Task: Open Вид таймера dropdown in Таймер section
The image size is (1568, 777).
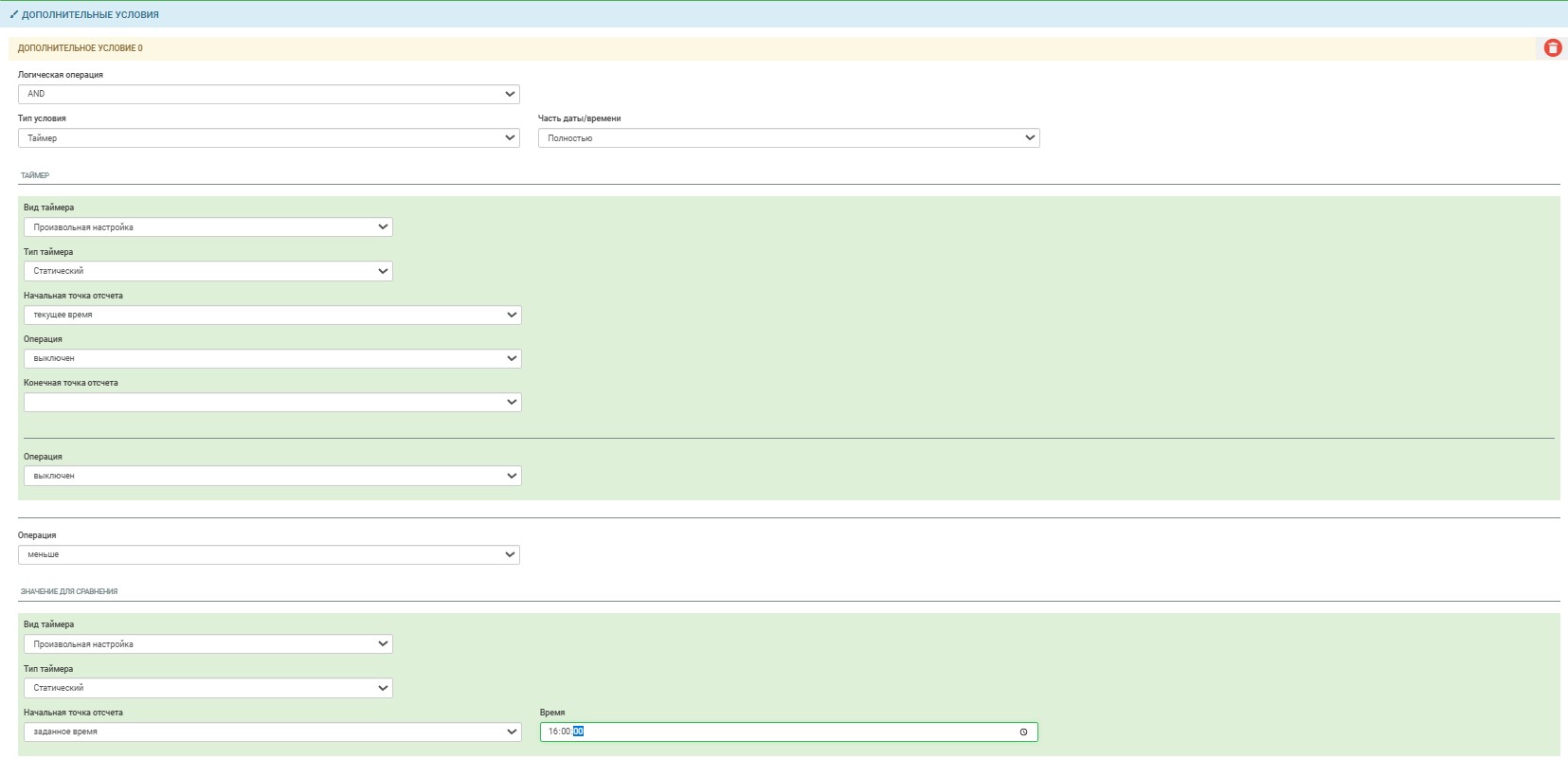Action: pyautogui.click(x=207, y=227)
